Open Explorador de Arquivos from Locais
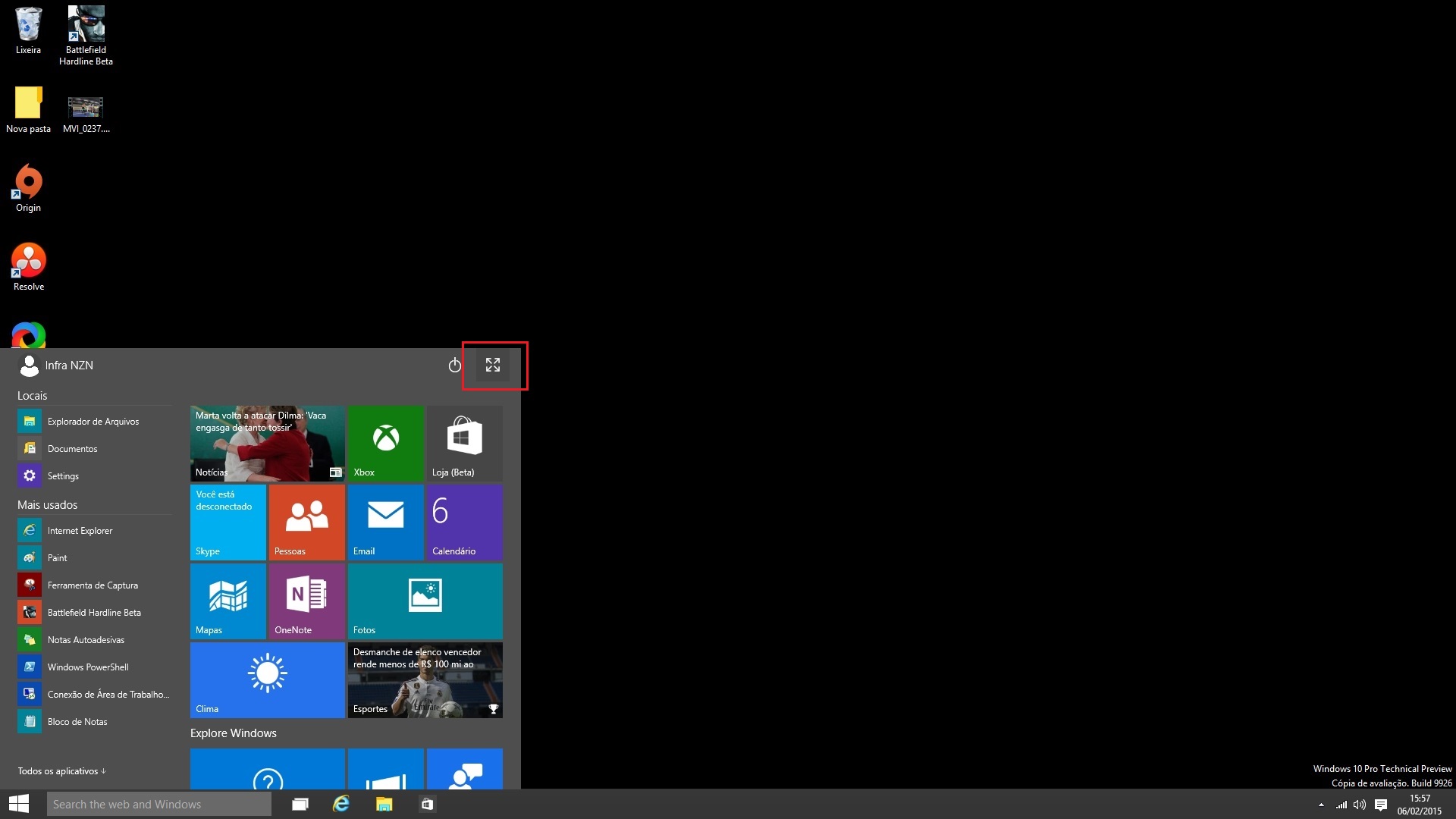This screenshot has height=819, width=1456. point(94,422)
